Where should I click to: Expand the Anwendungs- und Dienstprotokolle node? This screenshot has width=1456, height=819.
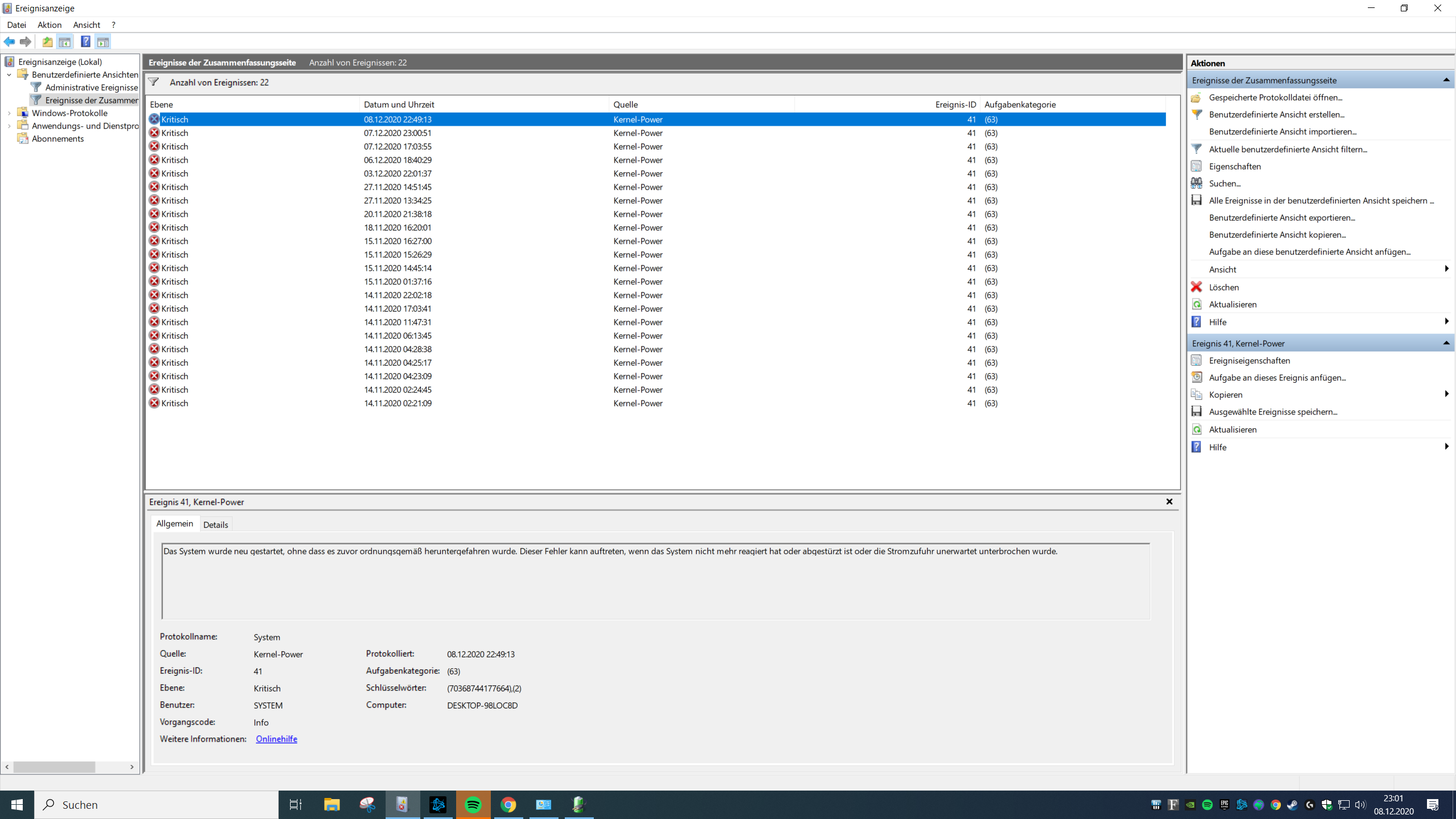[9, 126]
